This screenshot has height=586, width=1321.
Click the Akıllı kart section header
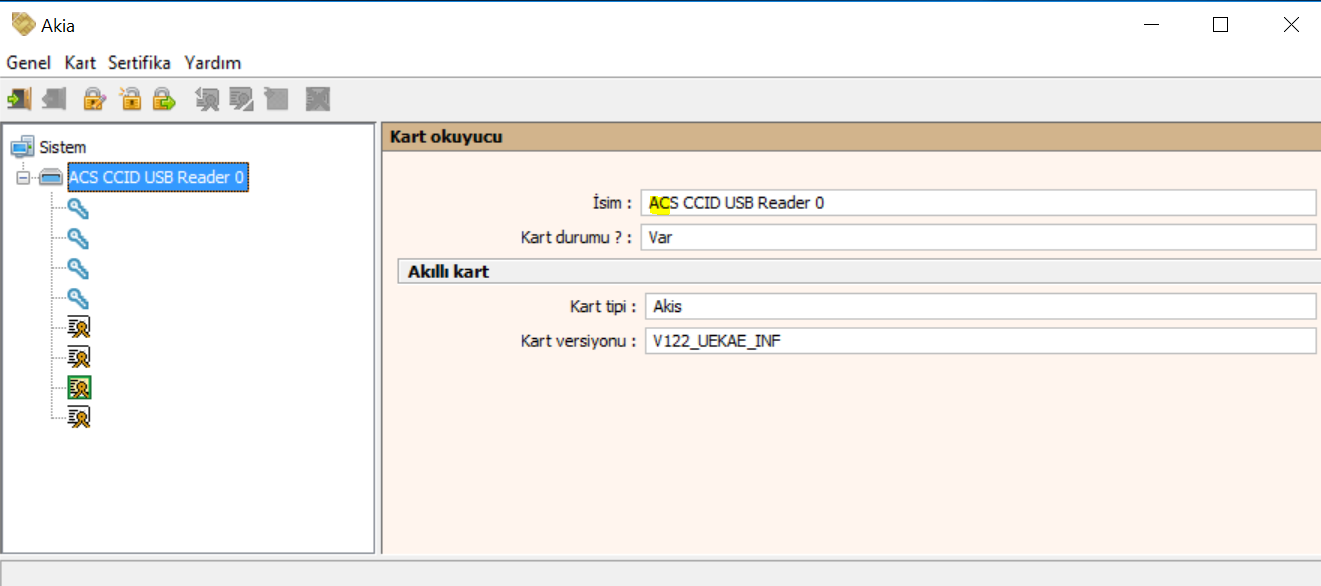(x=859, y=272)
